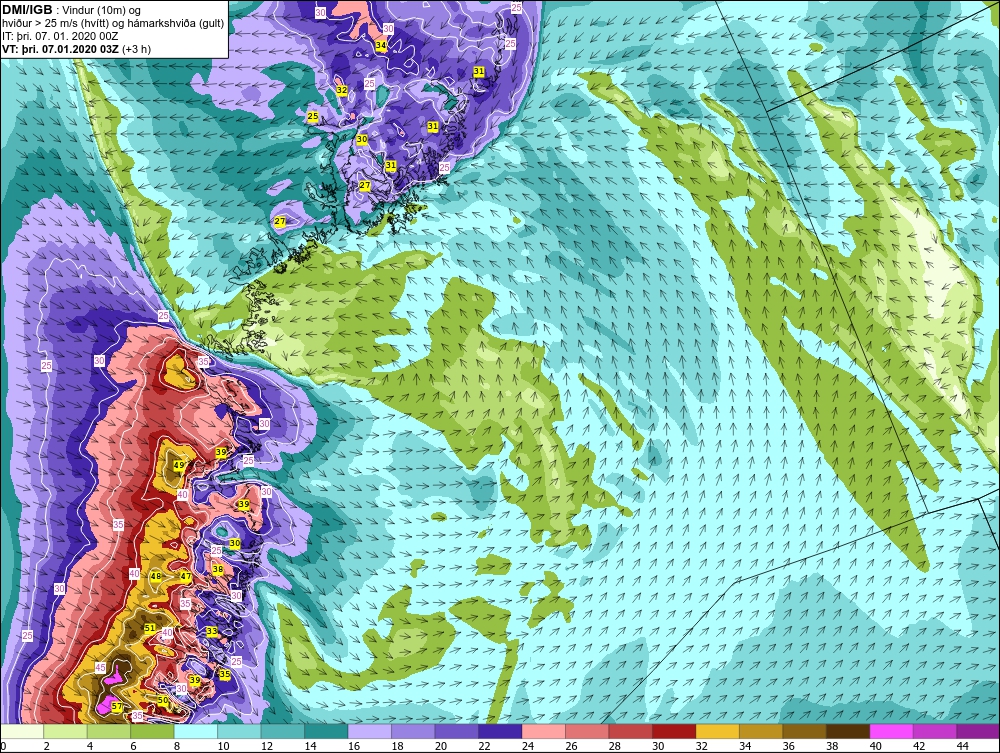Viewport: 1000px width, 753px height.
Task: Pick the 16–18 m/s lavender legend swatch
Action: tap(370, 731)
